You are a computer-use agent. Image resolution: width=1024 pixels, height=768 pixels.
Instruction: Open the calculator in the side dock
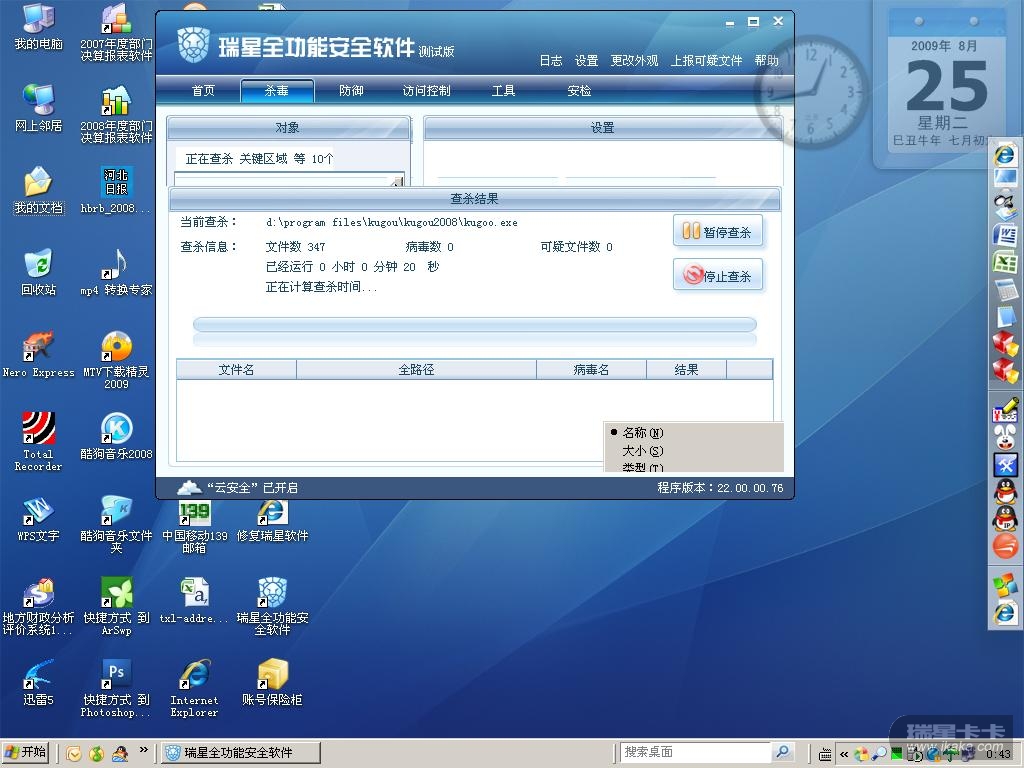pyautogui.click(x=1006, y=289)
